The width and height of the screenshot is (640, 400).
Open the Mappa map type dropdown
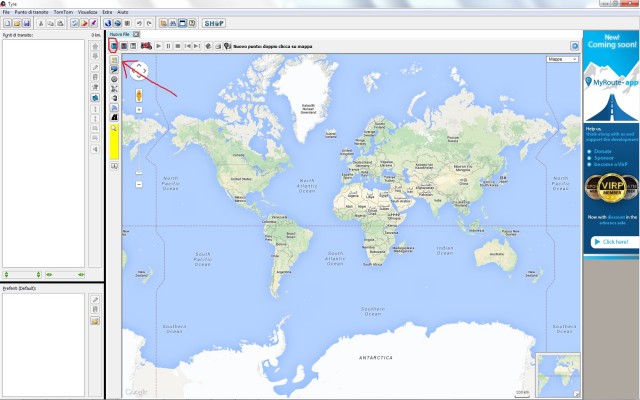point(562,60)
